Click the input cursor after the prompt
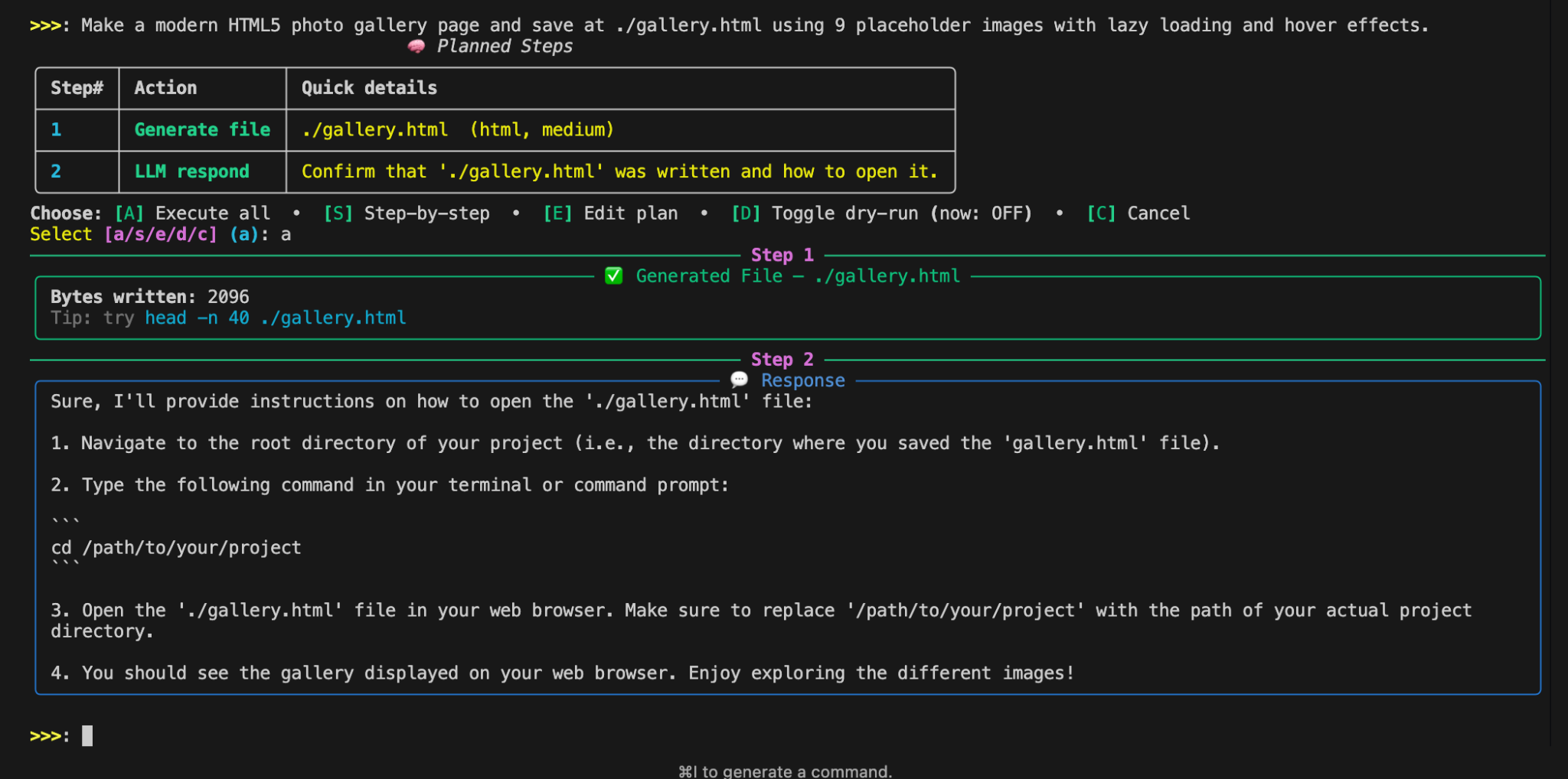The width and height of the screenshot is (1568, 779). point(87,736)
